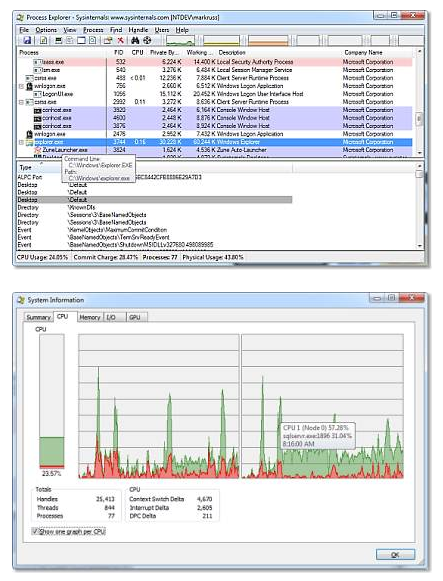Sort by the Description column header

coord(279,53)
